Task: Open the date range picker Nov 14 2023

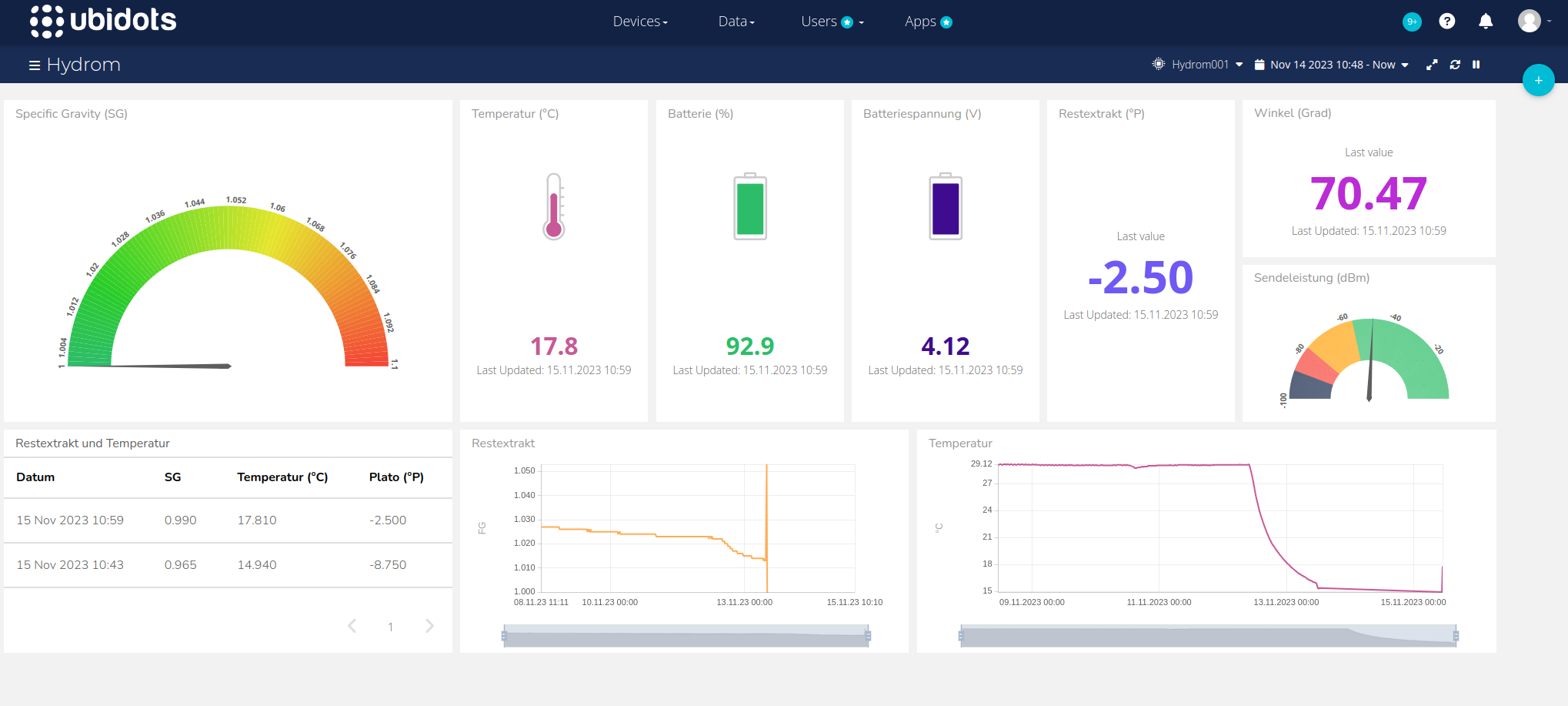Action: click(x=1332, y=65)
